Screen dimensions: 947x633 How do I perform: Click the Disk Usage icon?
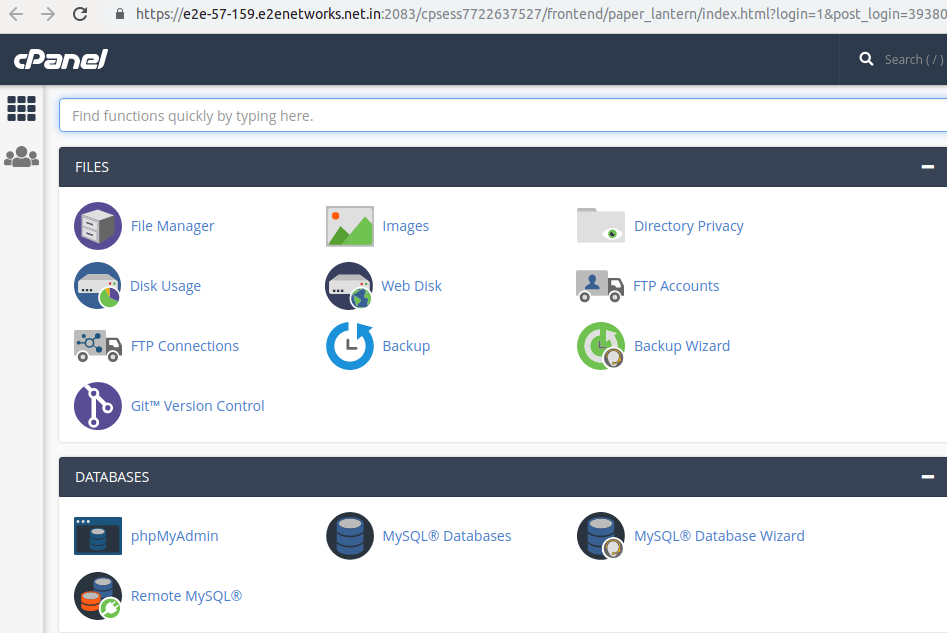pos(98,286)
